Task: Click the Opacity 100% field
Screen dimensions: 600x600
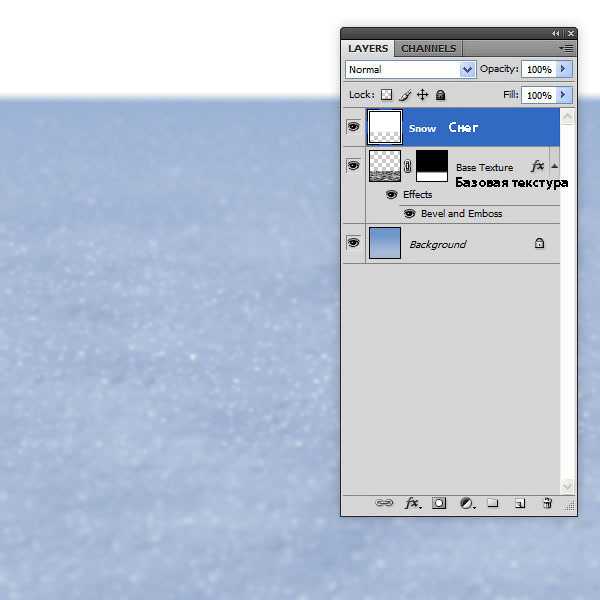Action: (539, 69)
